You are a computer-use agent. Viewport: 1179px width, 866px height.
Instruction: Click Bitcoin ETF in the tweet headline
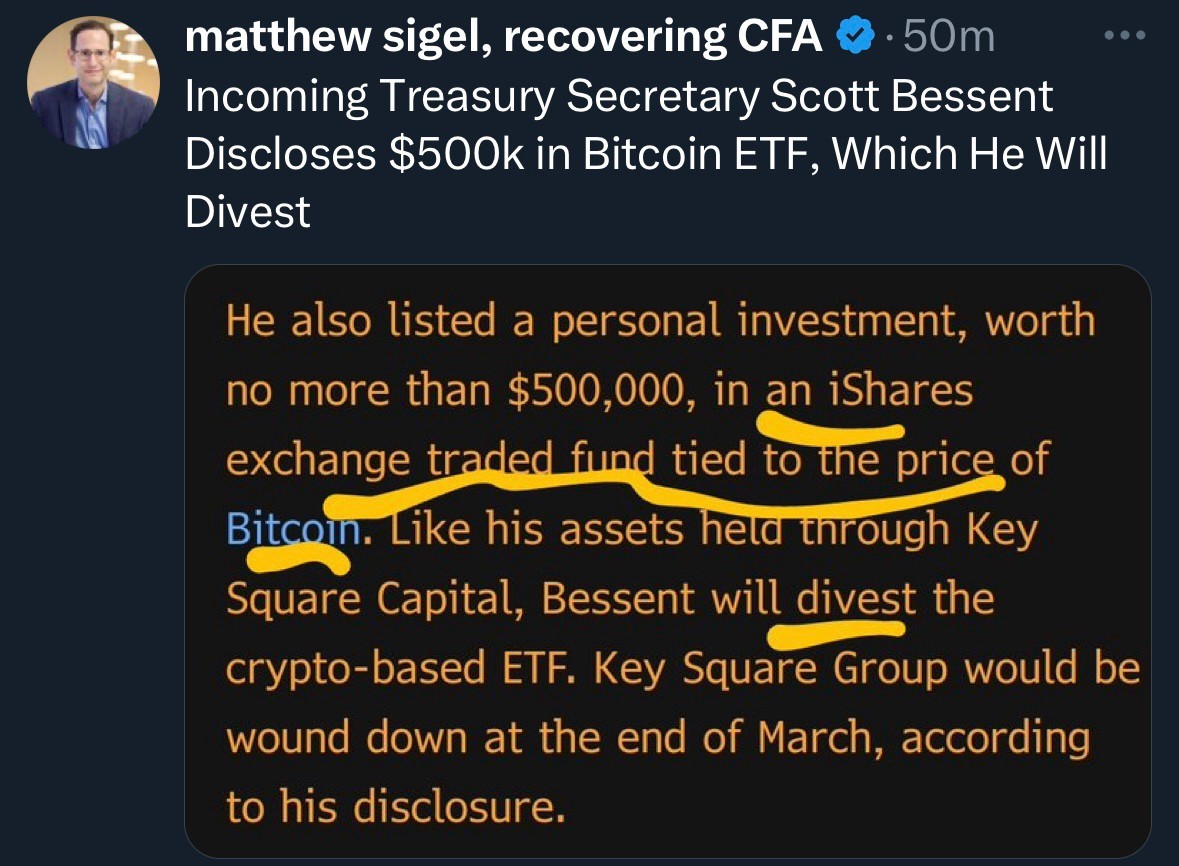pos(698,154)
